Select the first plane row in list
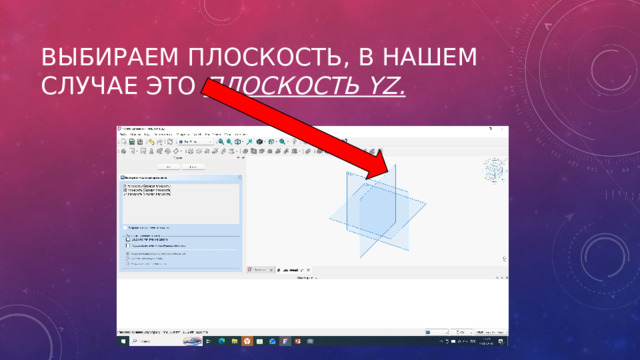The image size is (640, 360). [147, 186]
